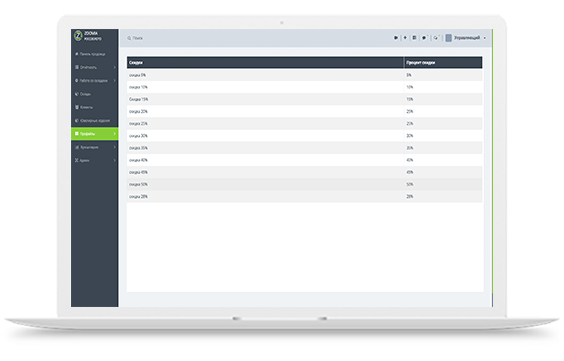Click the search magnifier icon
This screenshot has height=361, width=564.
(x=129, y=38)
